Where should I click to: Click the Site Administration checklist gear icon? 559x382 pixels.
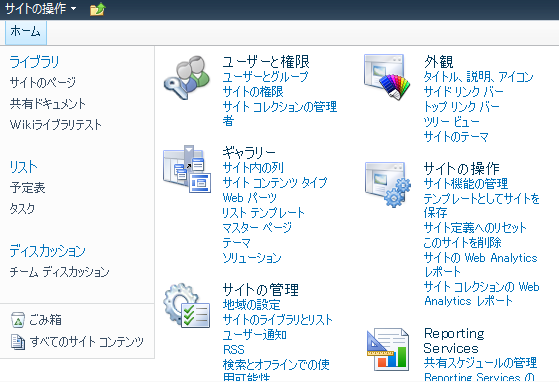(x=187, y=305)
